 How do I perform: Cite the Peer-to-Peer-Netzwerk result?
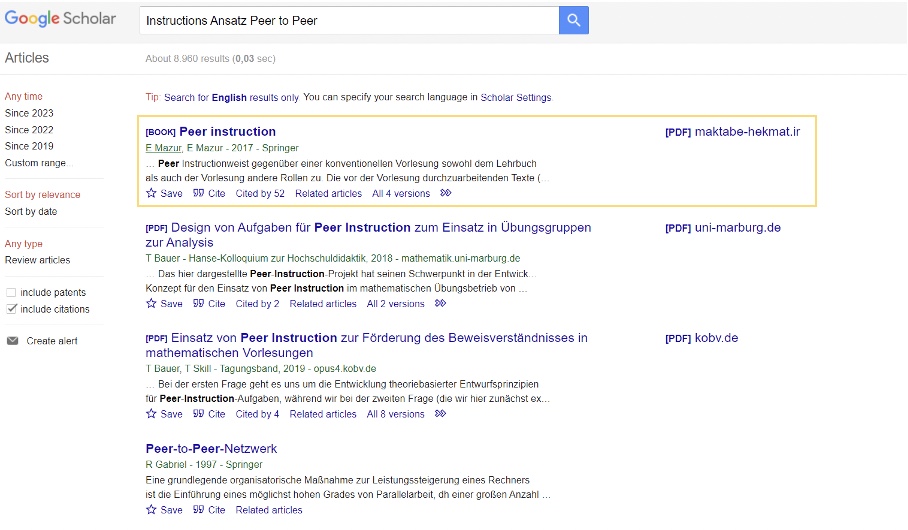click(x=209, y=510)
